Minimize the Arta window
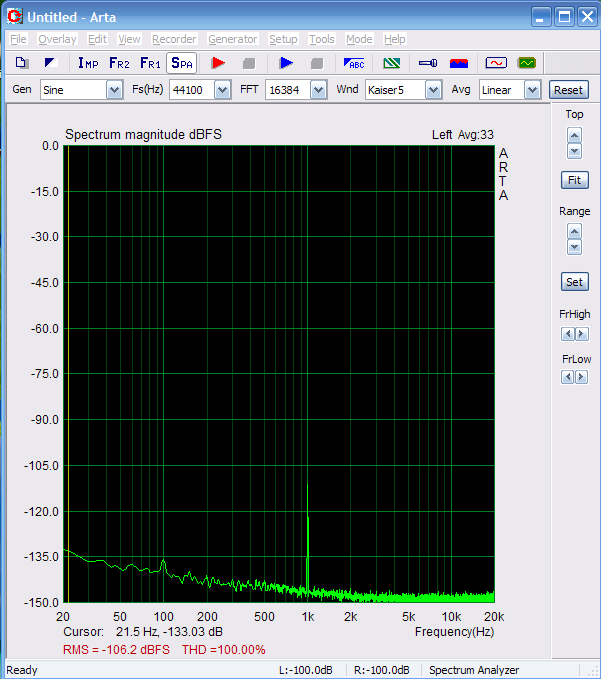This screenshot has width=601, height=679. pyautogui.click(x=541, y=17)
